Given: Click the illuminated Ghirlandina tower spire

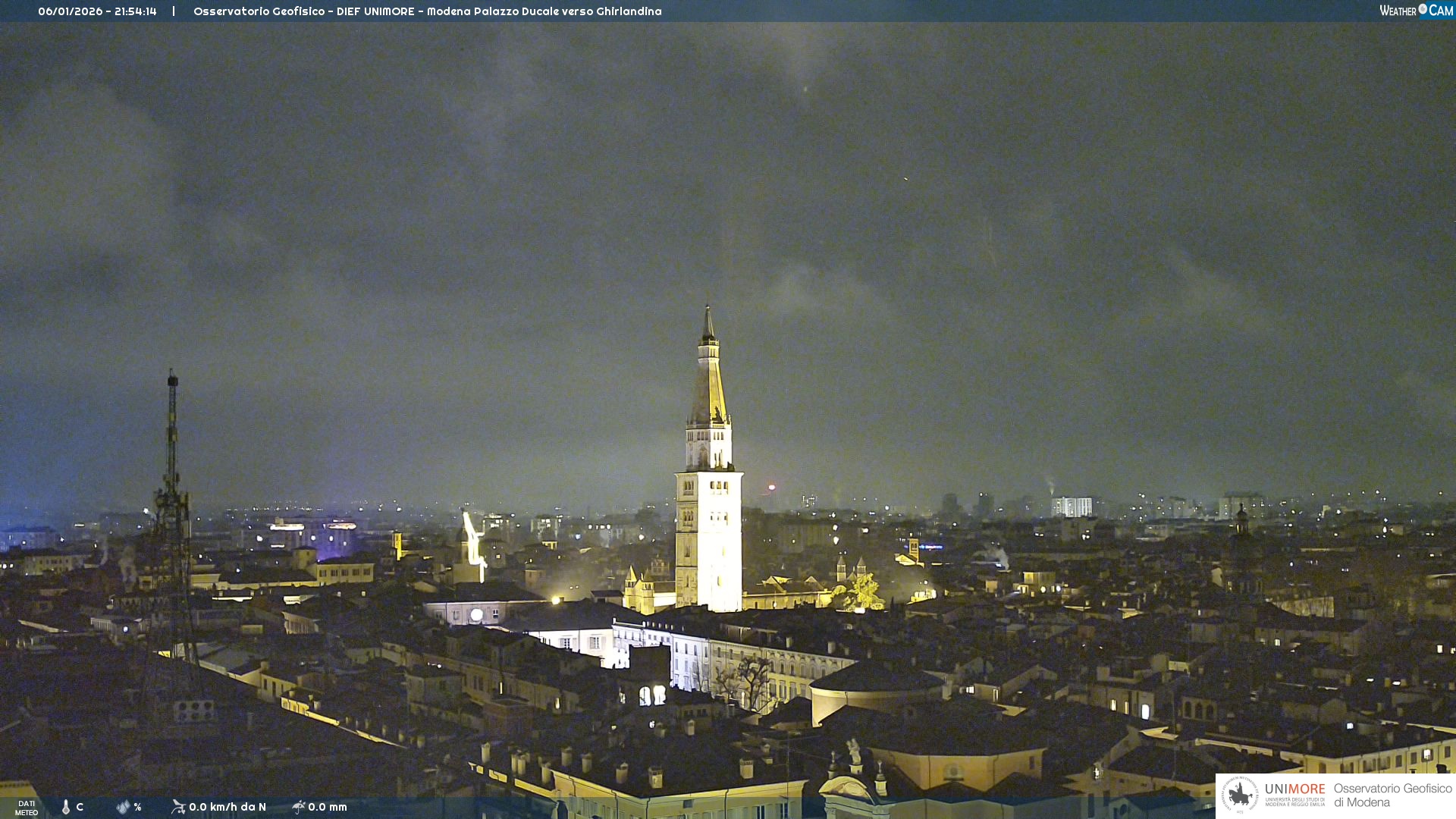Looking at the screenshot, I should pos(709,379).
